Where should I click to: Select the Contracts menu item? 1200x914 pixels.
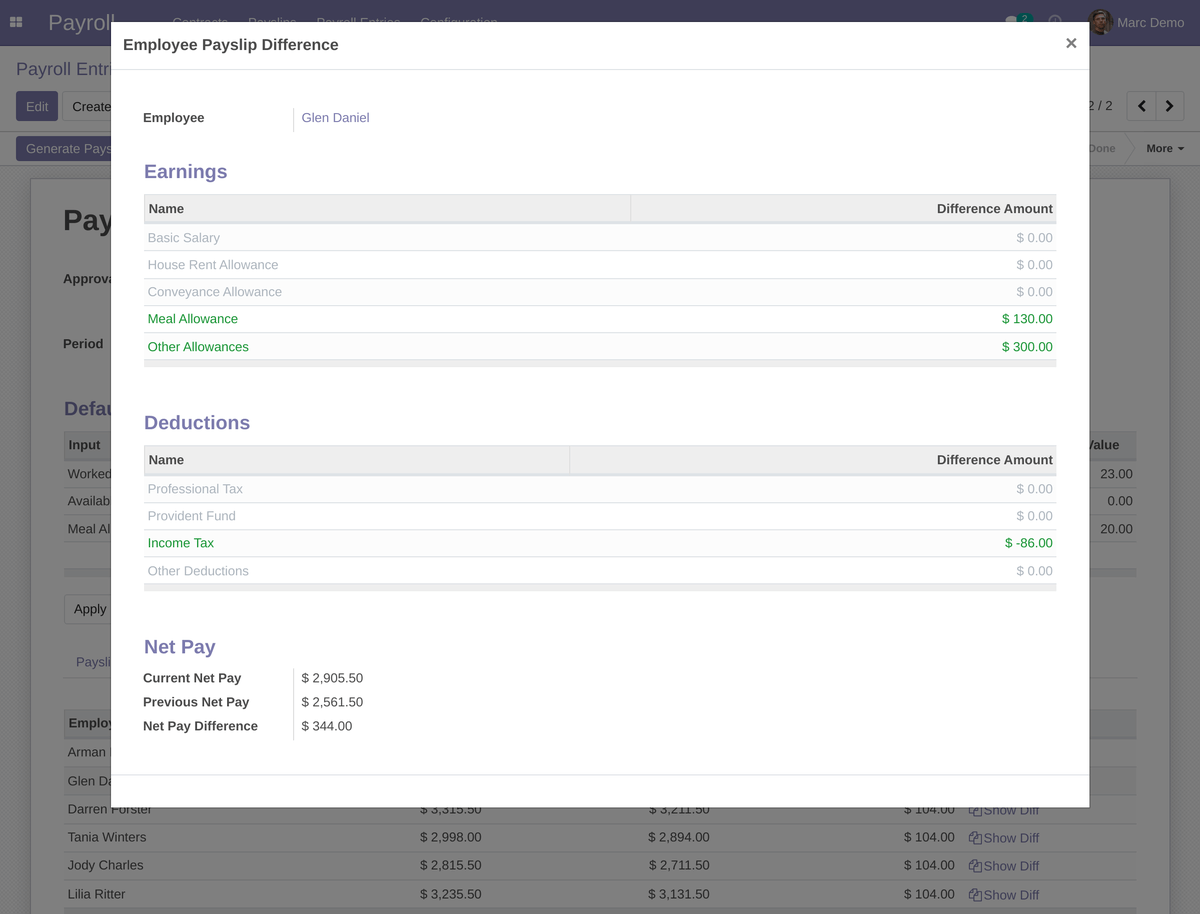200,21
